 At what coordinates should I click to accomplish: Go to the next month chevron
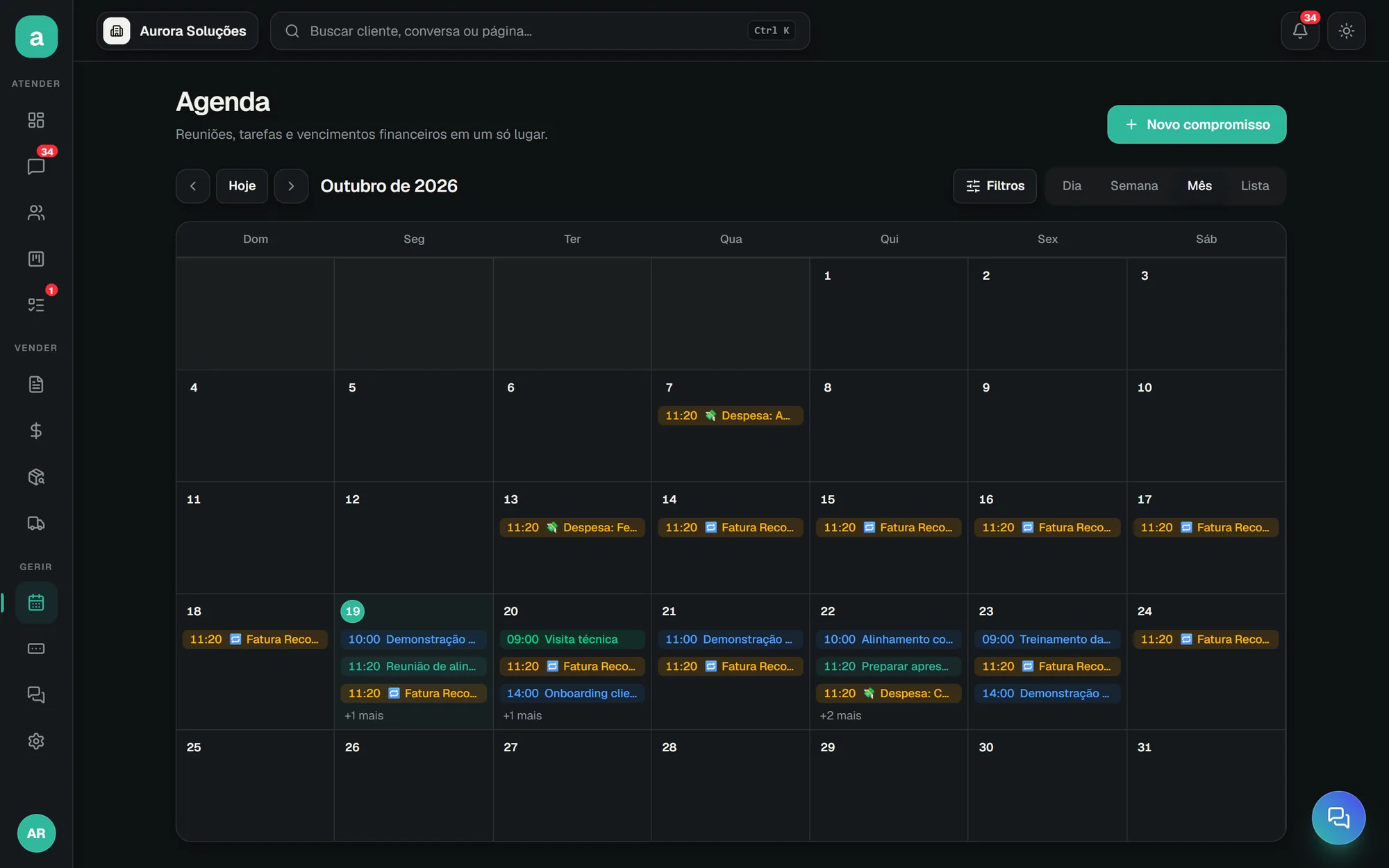pos(291,186)
